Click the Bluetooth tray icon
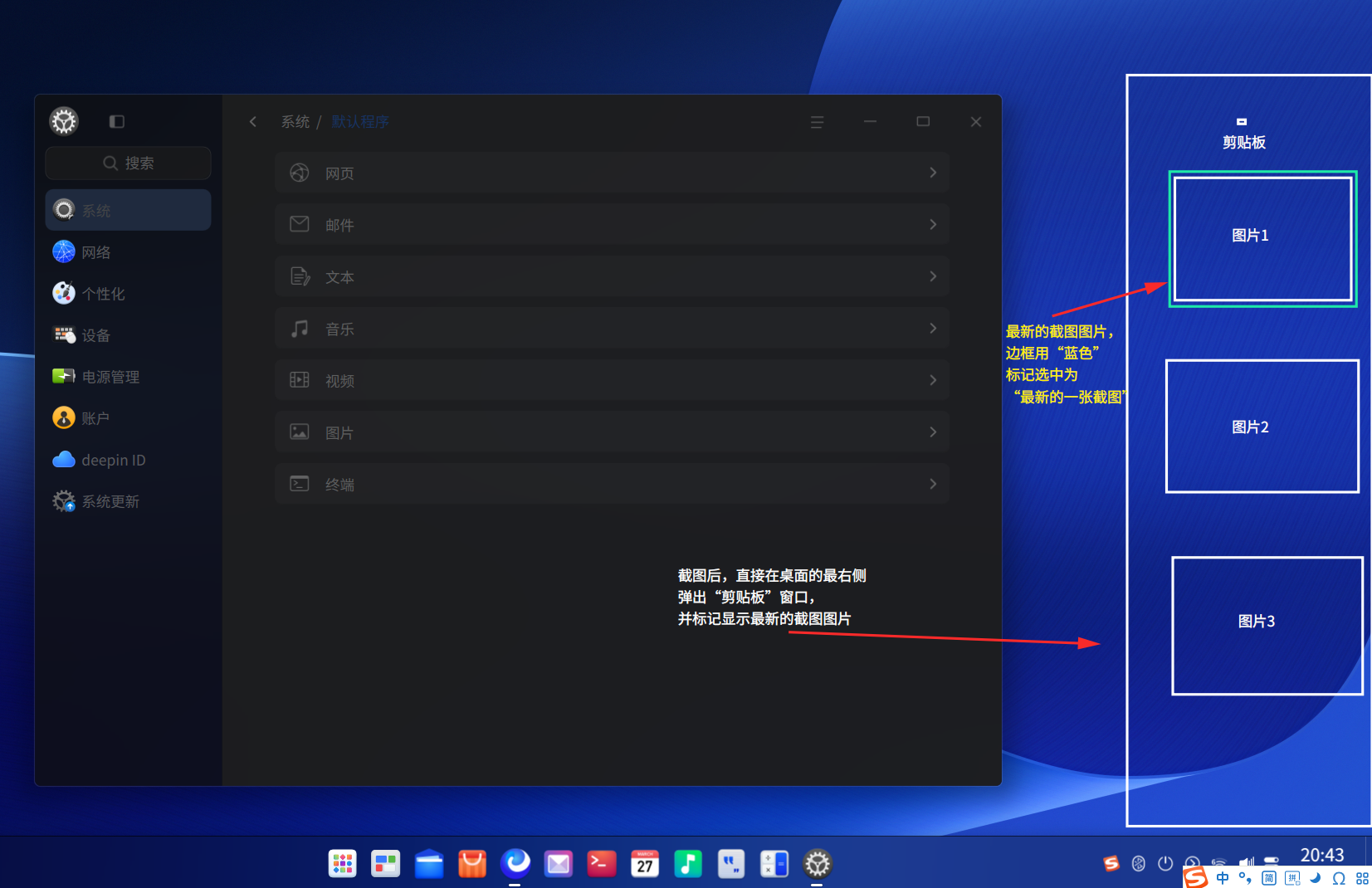The height and width of the screenshot is (888, 1372). click(x=1139, y=863)
